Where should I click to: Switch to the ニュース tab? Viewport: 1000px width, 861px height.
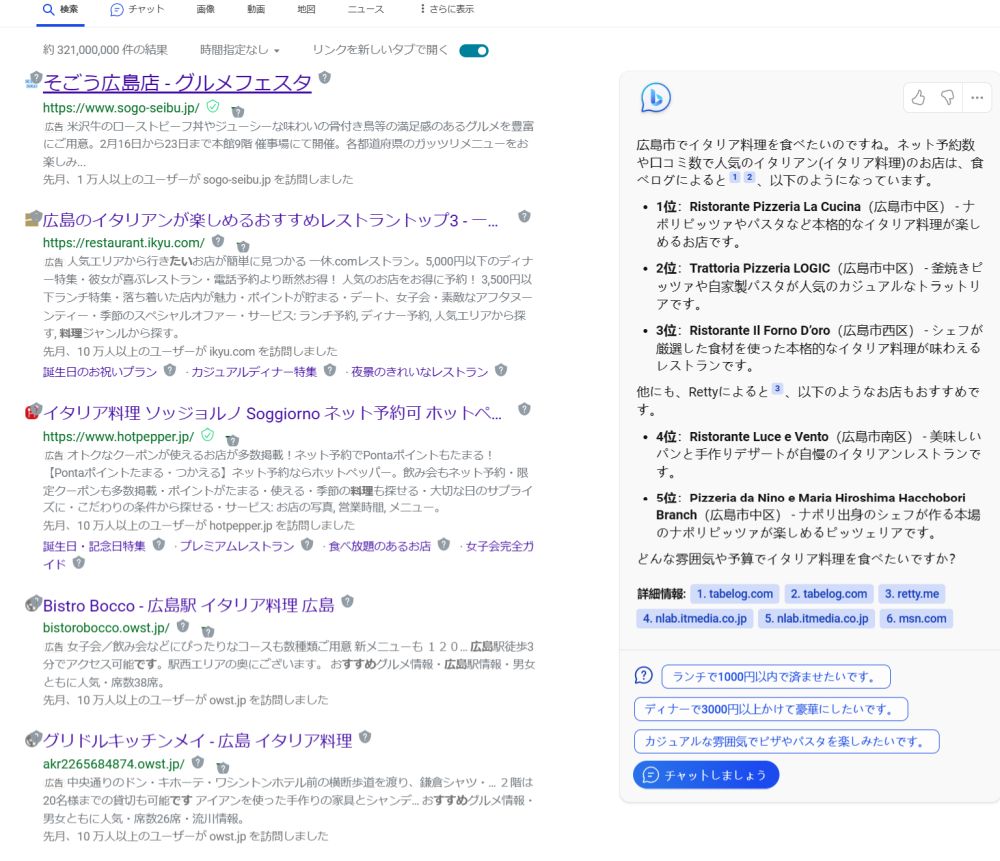coord(364,10)
